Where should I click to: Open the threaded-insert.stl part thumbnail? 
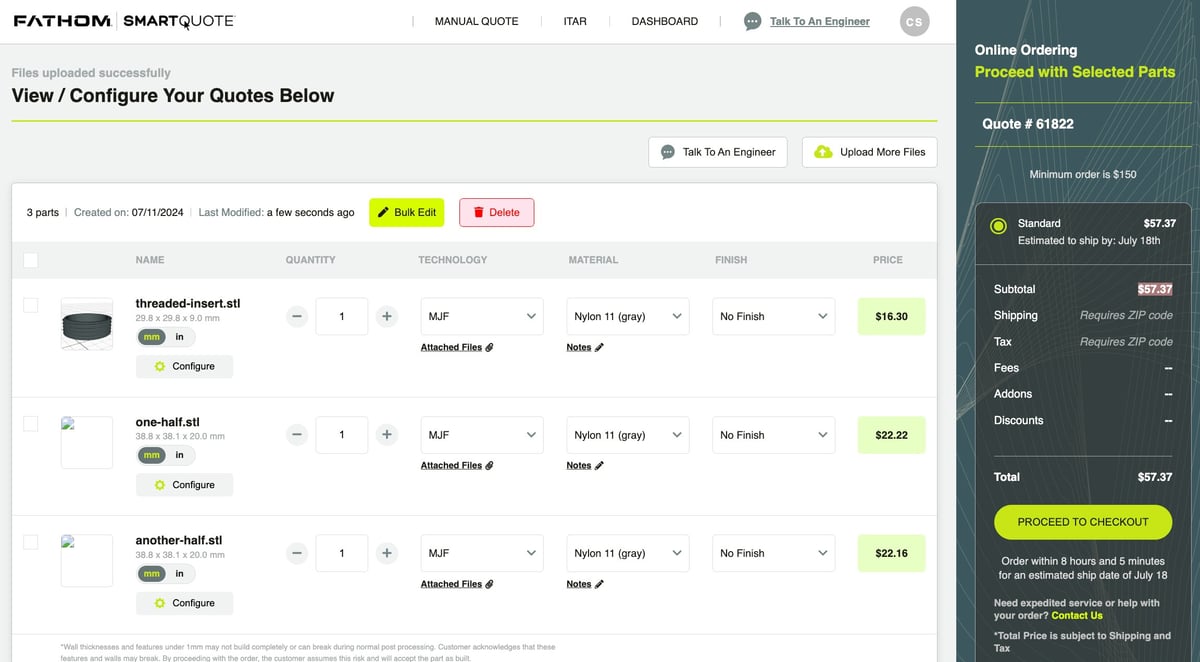(87, 324)
